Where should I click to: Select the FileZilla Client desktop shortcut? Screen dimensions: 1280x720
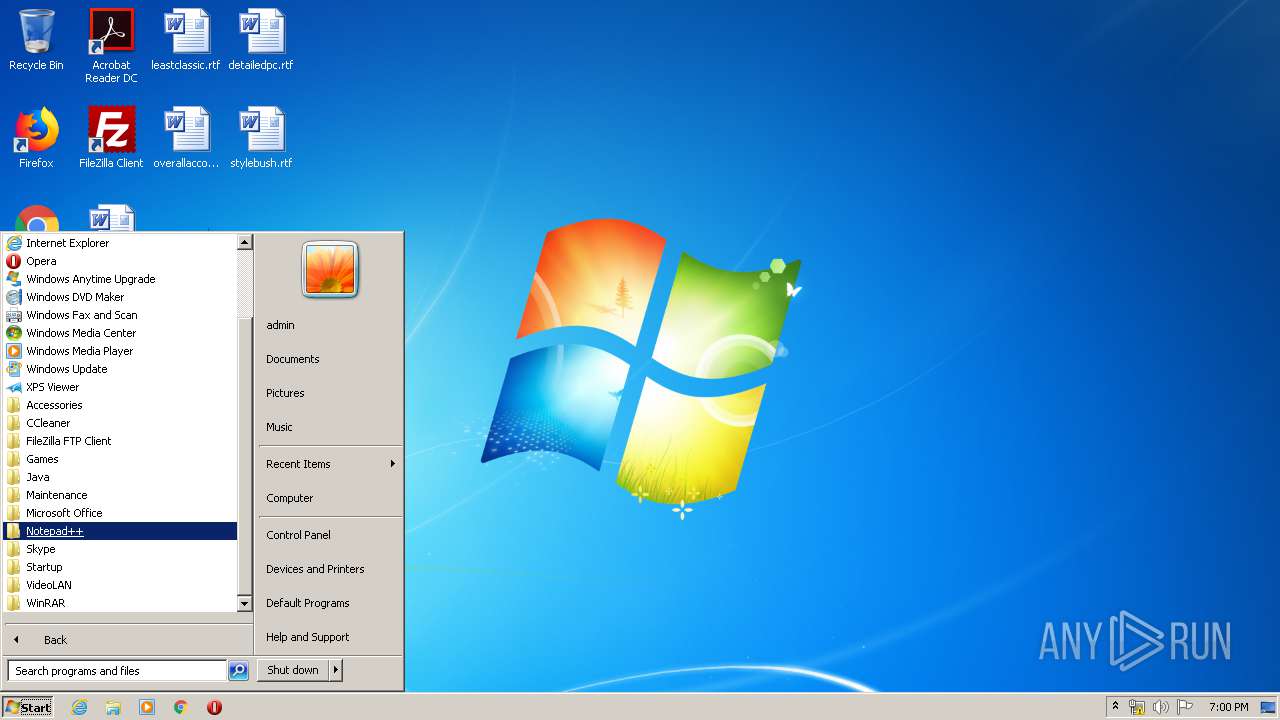coord(111,138)
